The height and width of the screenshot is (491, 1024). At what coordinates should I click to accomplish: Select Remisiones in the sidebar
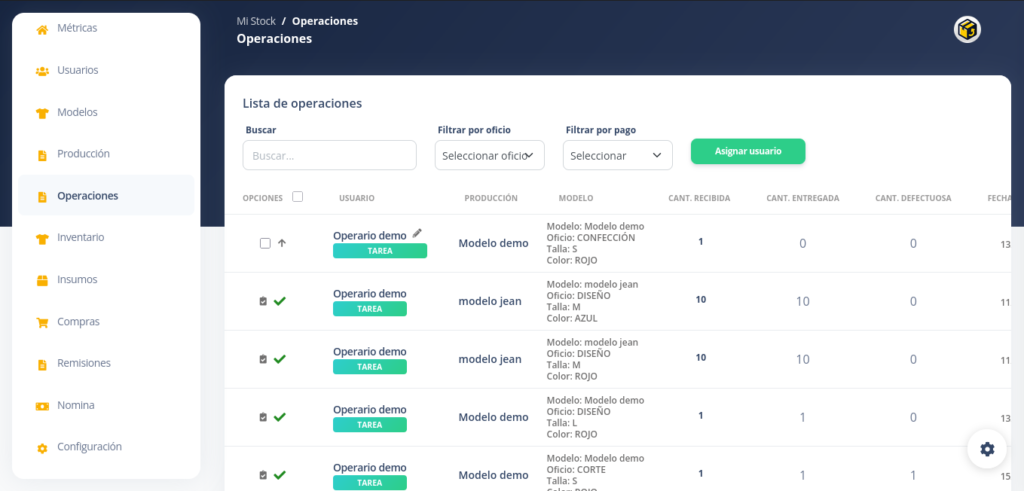tap(83, 363)
